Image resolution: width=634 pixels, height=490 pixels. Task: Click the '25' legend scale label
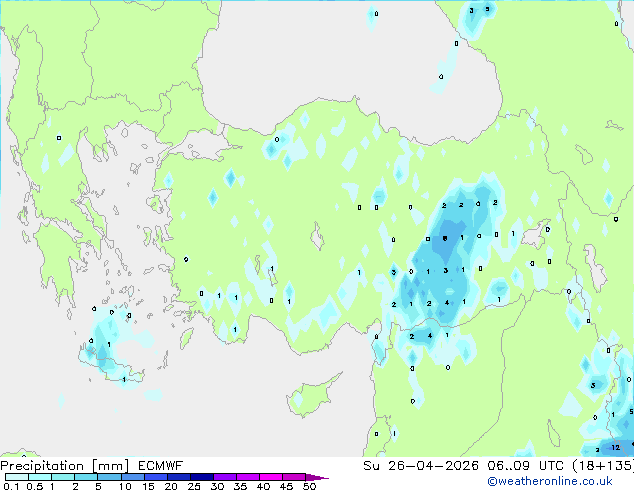coord(194,486)
